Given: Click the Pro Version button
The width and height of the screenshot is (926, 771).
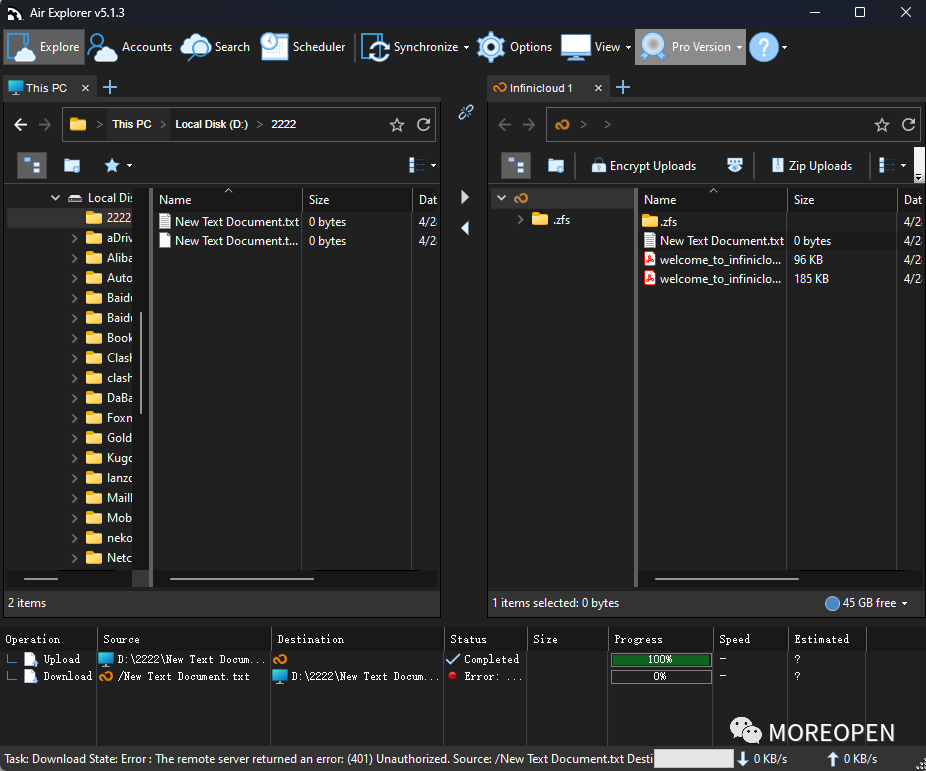Looking at the screenshot, I should [690, 47].
